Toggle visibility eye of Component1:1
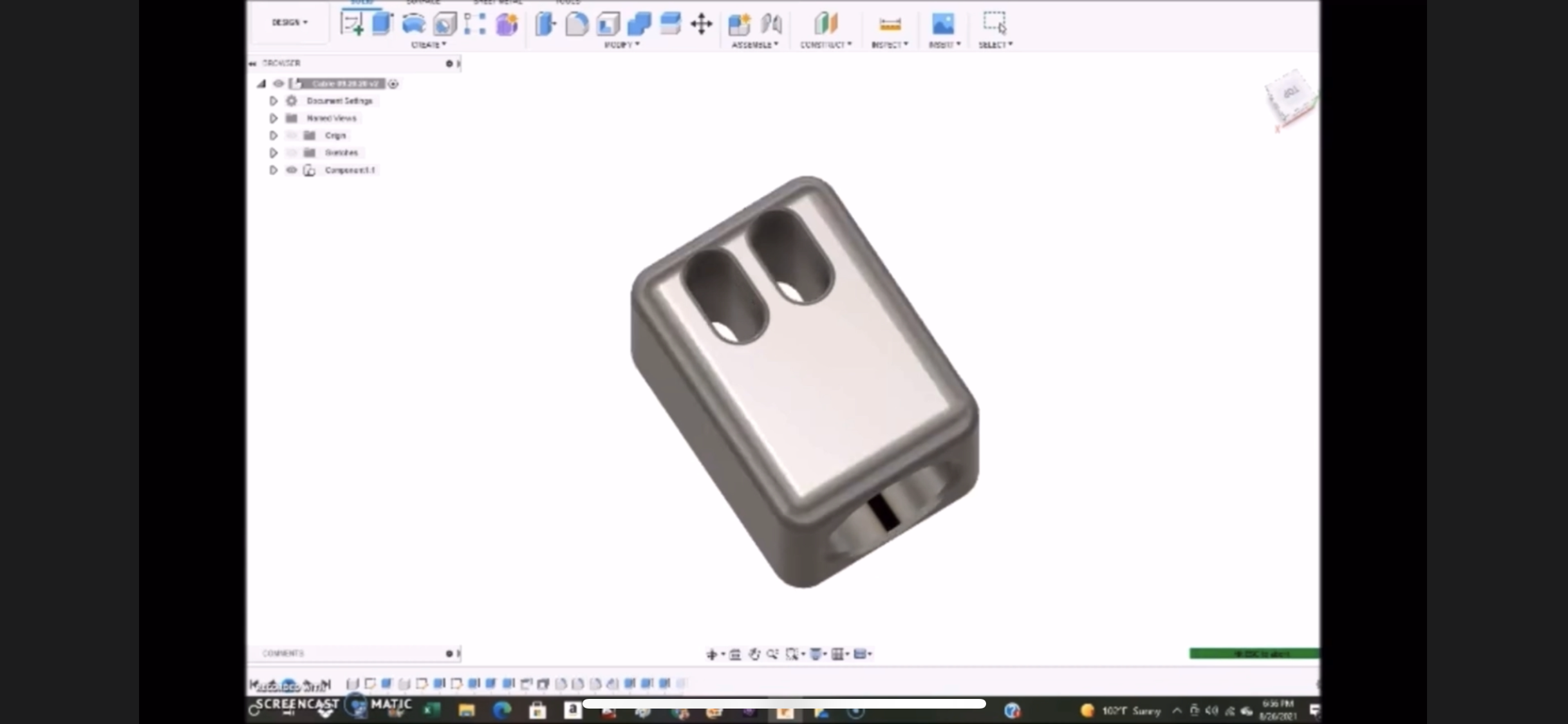 (292, 170)
